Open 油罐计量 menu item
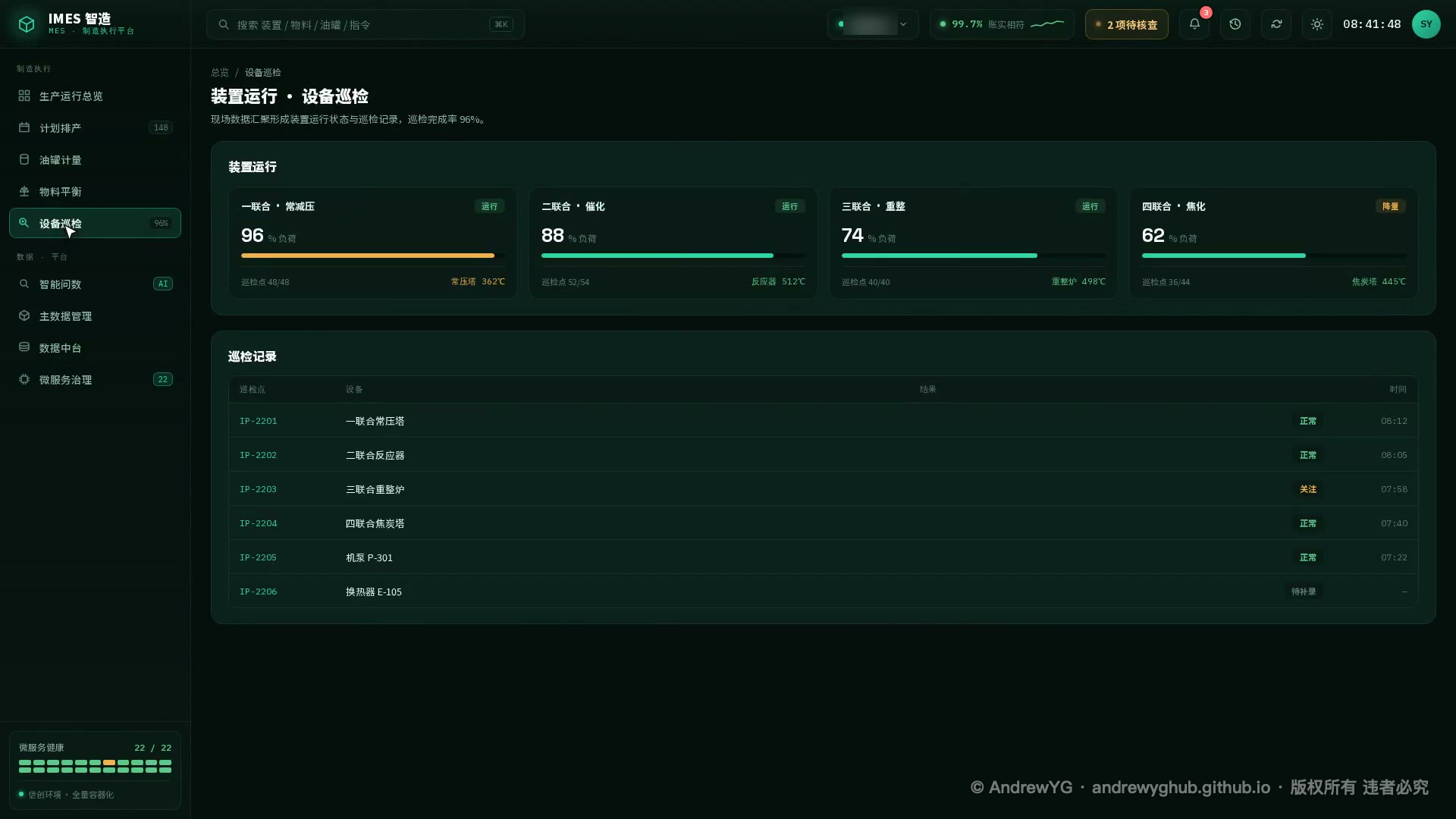 [x=95, y=159]
